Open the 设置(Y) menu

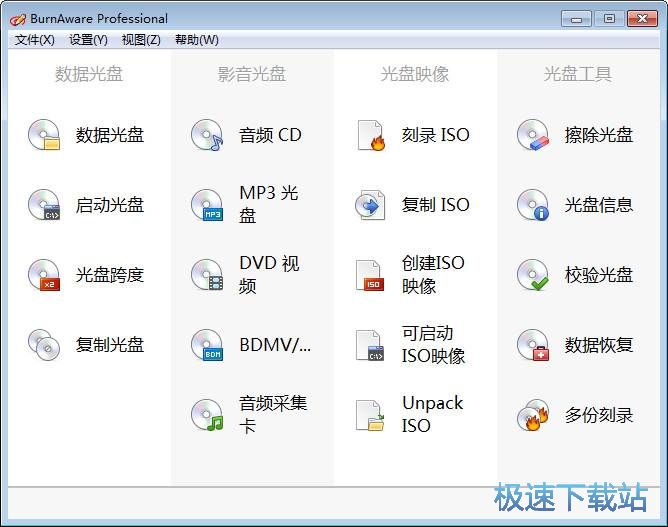[x=88, y=40]
